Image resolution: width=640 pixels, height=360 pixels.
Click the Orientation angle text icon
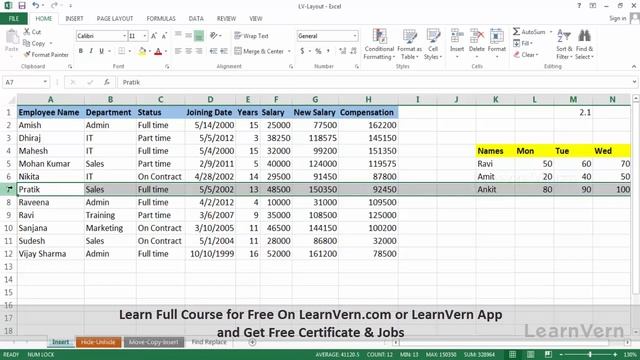(x=213, y=36)
